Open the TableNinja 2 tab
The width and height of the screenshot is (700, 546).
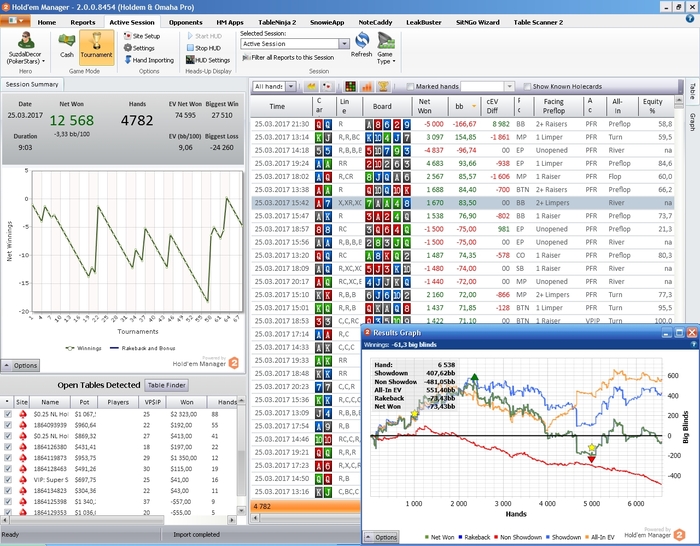coord(277,22)
